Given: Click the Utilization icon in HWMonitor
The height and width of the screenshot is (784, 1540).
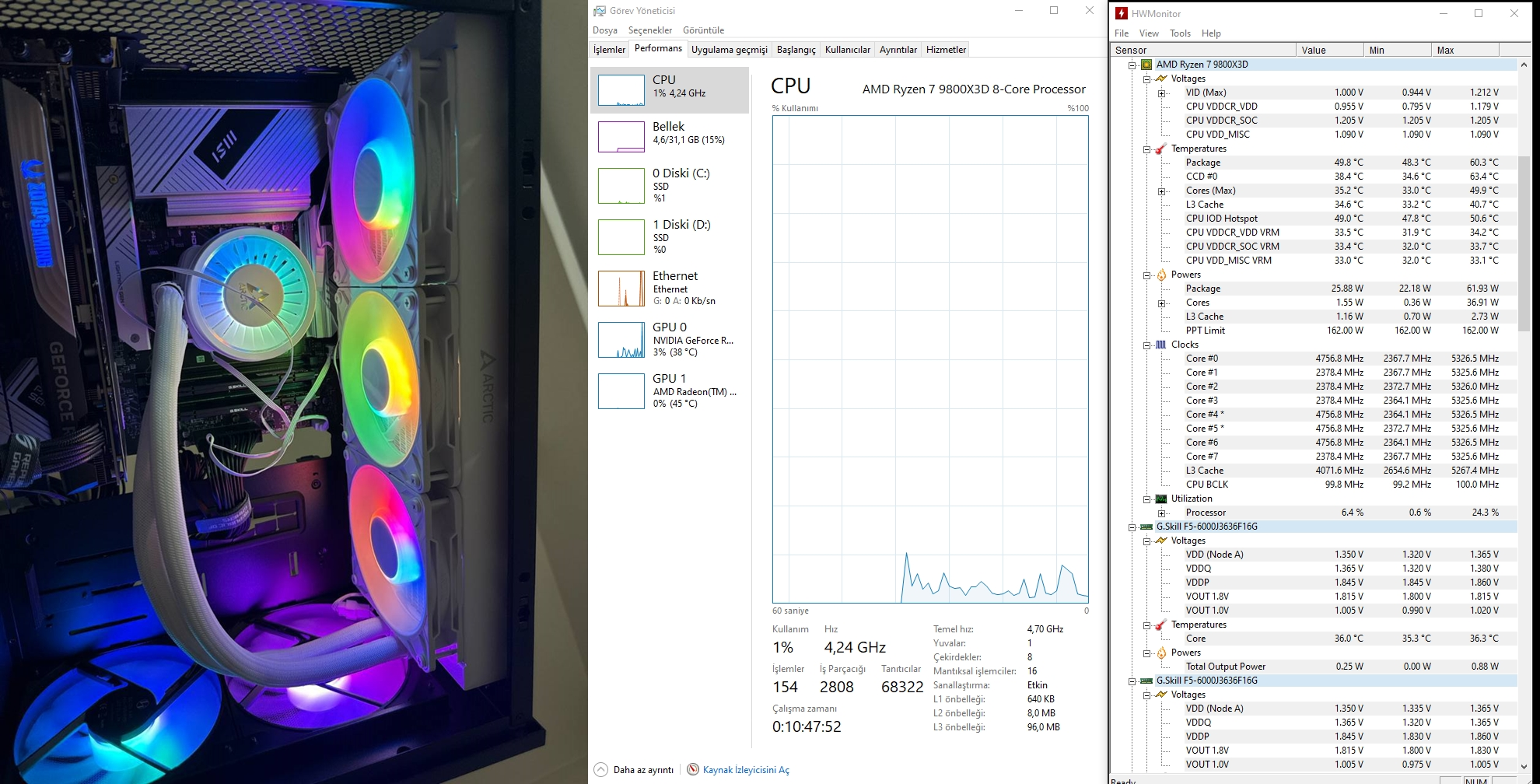Looking at the screenshot, I should 1161,499.
